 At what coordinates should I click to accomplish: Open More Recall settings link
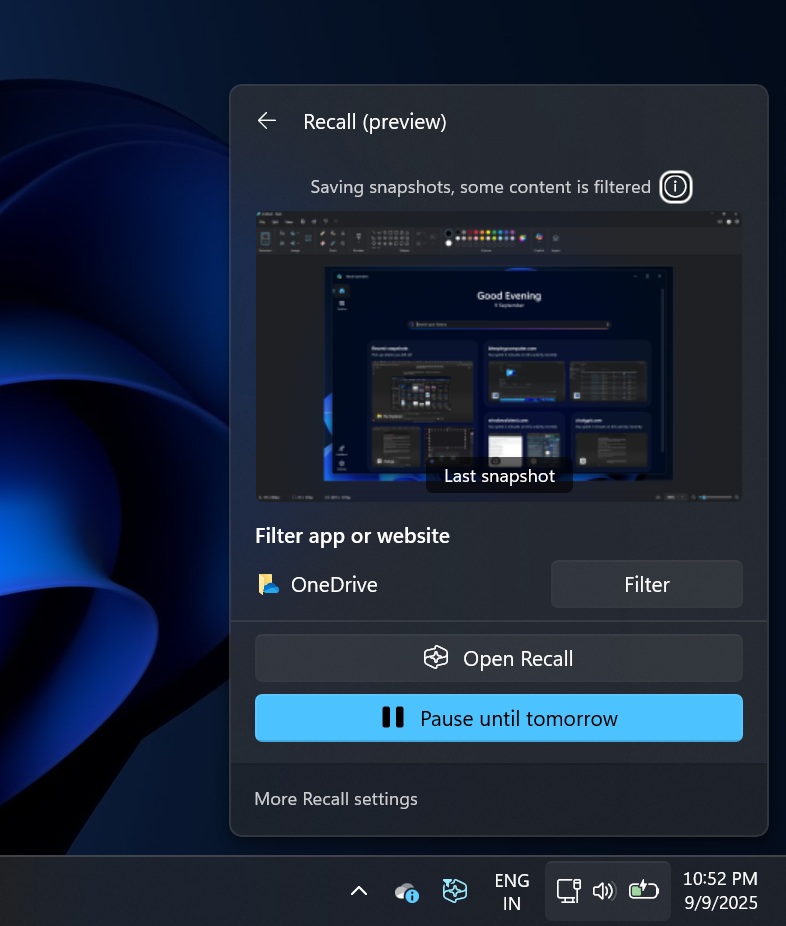336,799
